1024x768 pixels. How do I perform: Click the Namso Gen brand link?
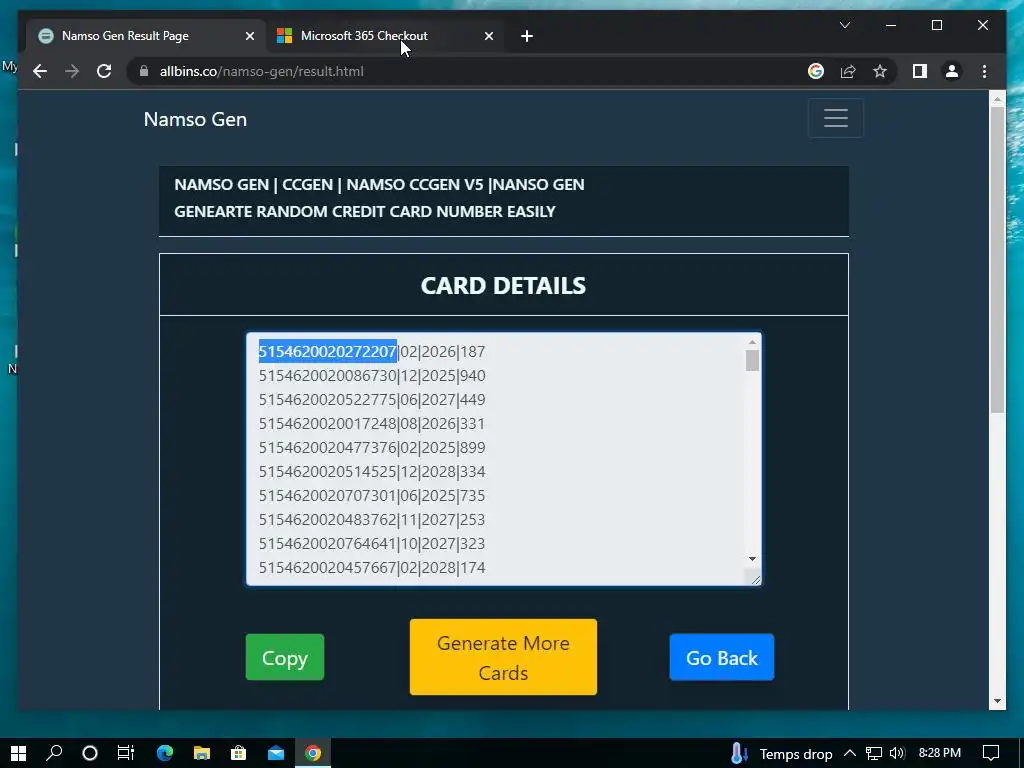(195, 120)
